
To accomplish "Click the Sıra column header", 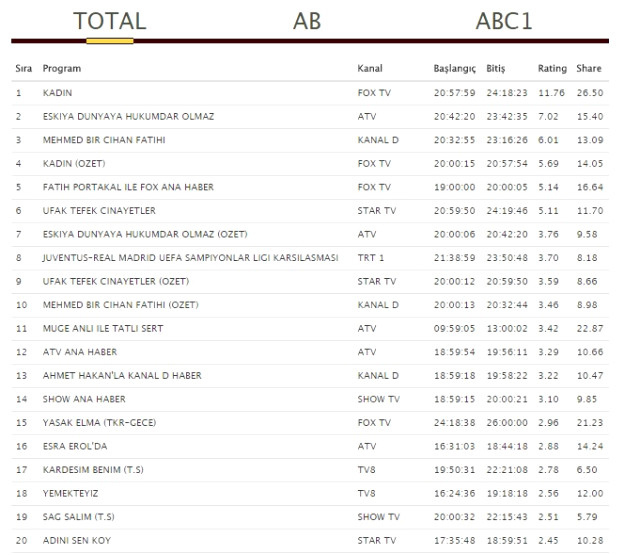I will pyautogui.click(x=23, y=69).
